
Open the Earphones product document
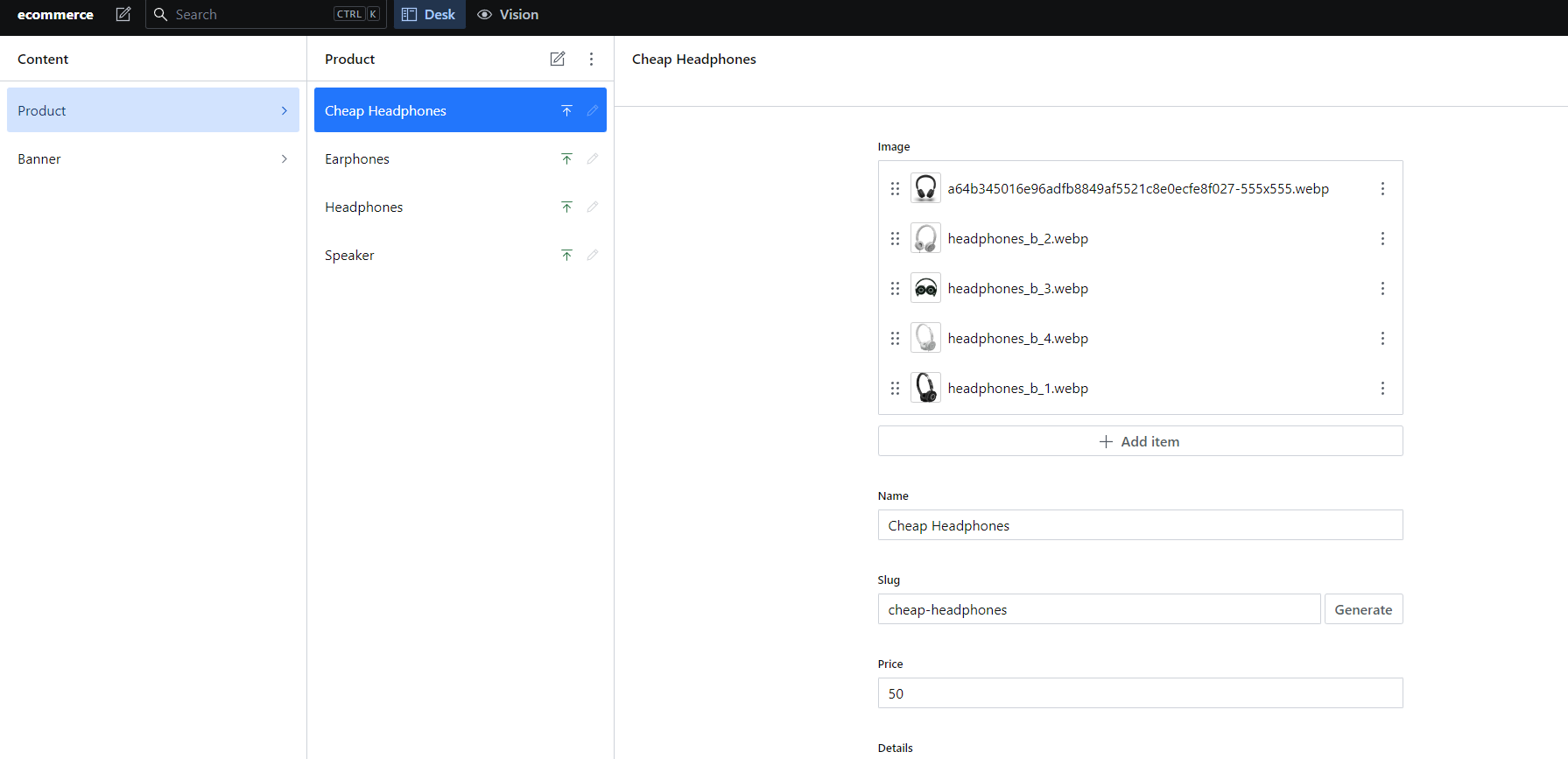[x=461, y=158]
